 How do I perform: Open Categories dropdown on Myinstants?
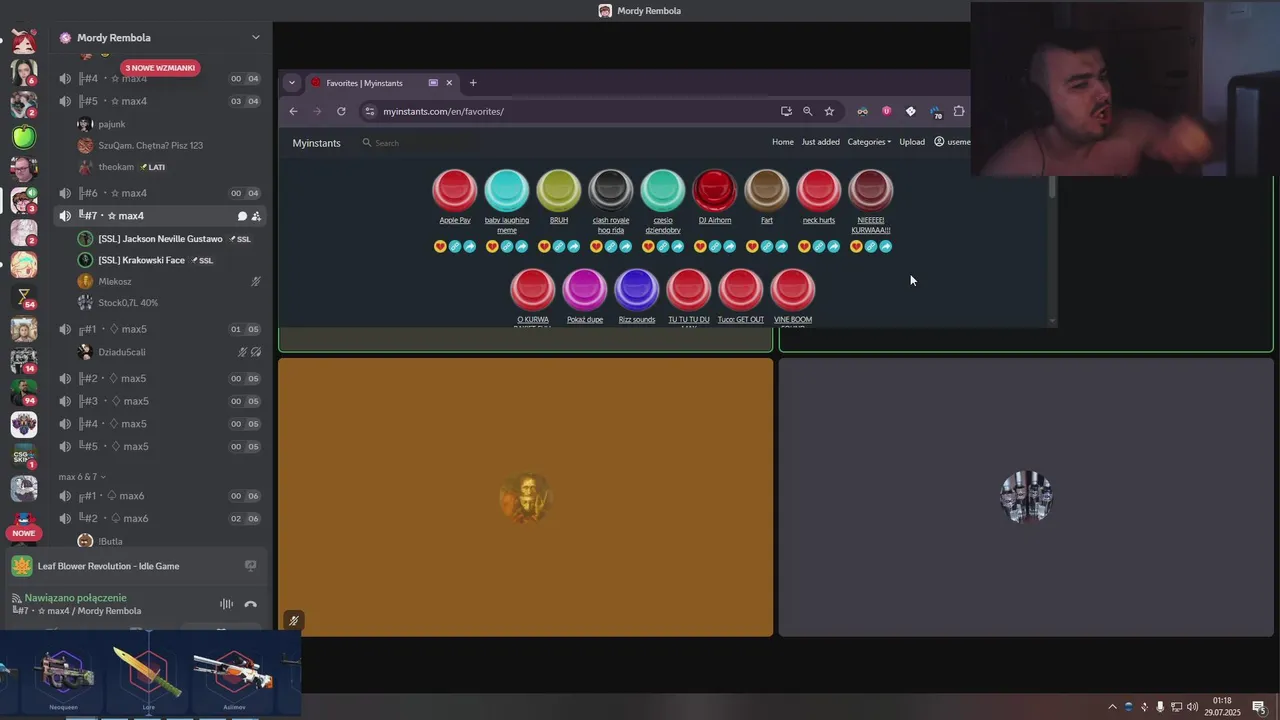(x=869, y=142)
